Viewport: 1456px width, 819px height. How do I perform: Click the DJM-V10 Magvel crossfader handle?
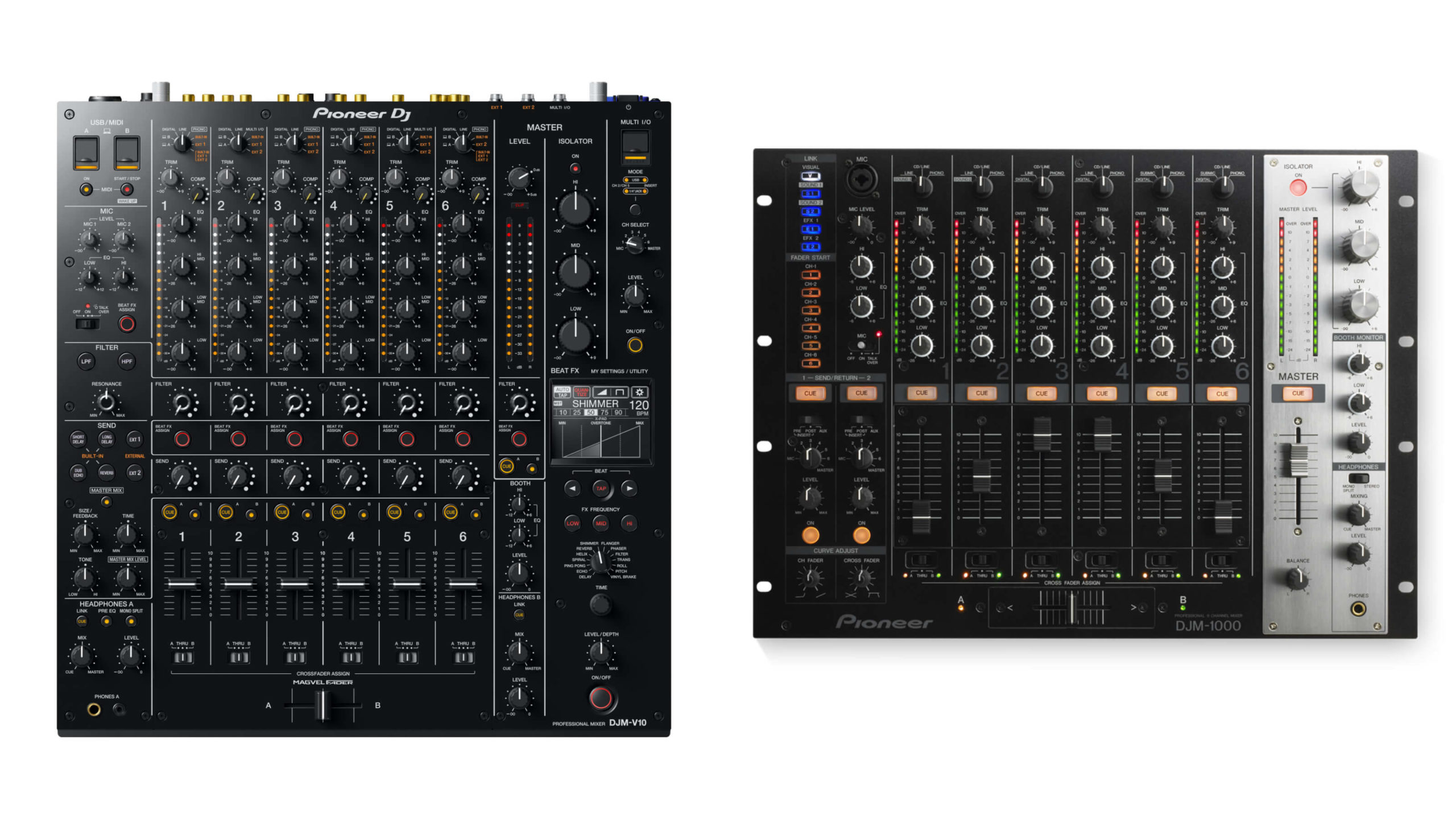[x=322, y=705]
